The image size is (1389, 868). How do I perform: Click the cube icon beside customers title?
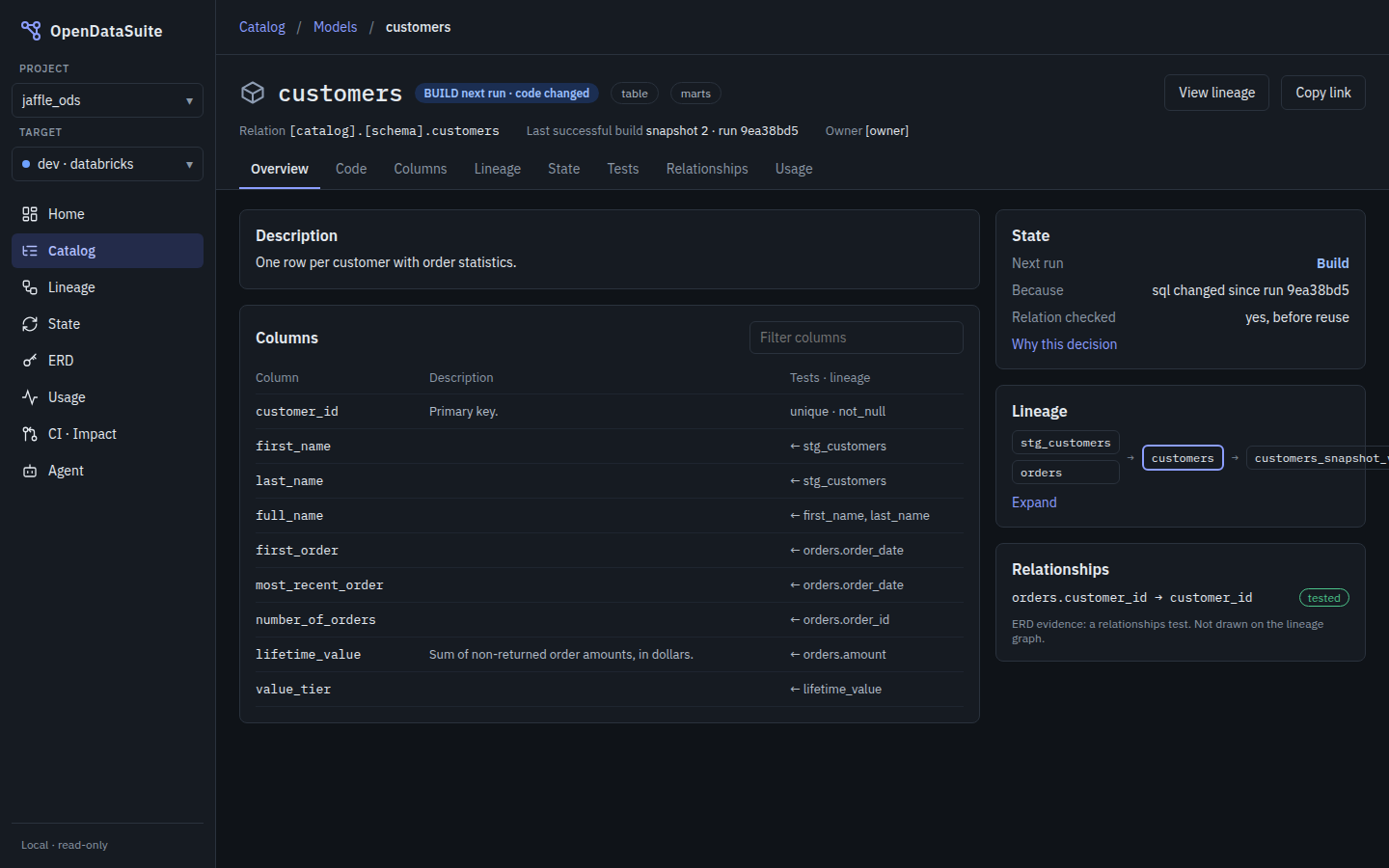coord(253,93)
